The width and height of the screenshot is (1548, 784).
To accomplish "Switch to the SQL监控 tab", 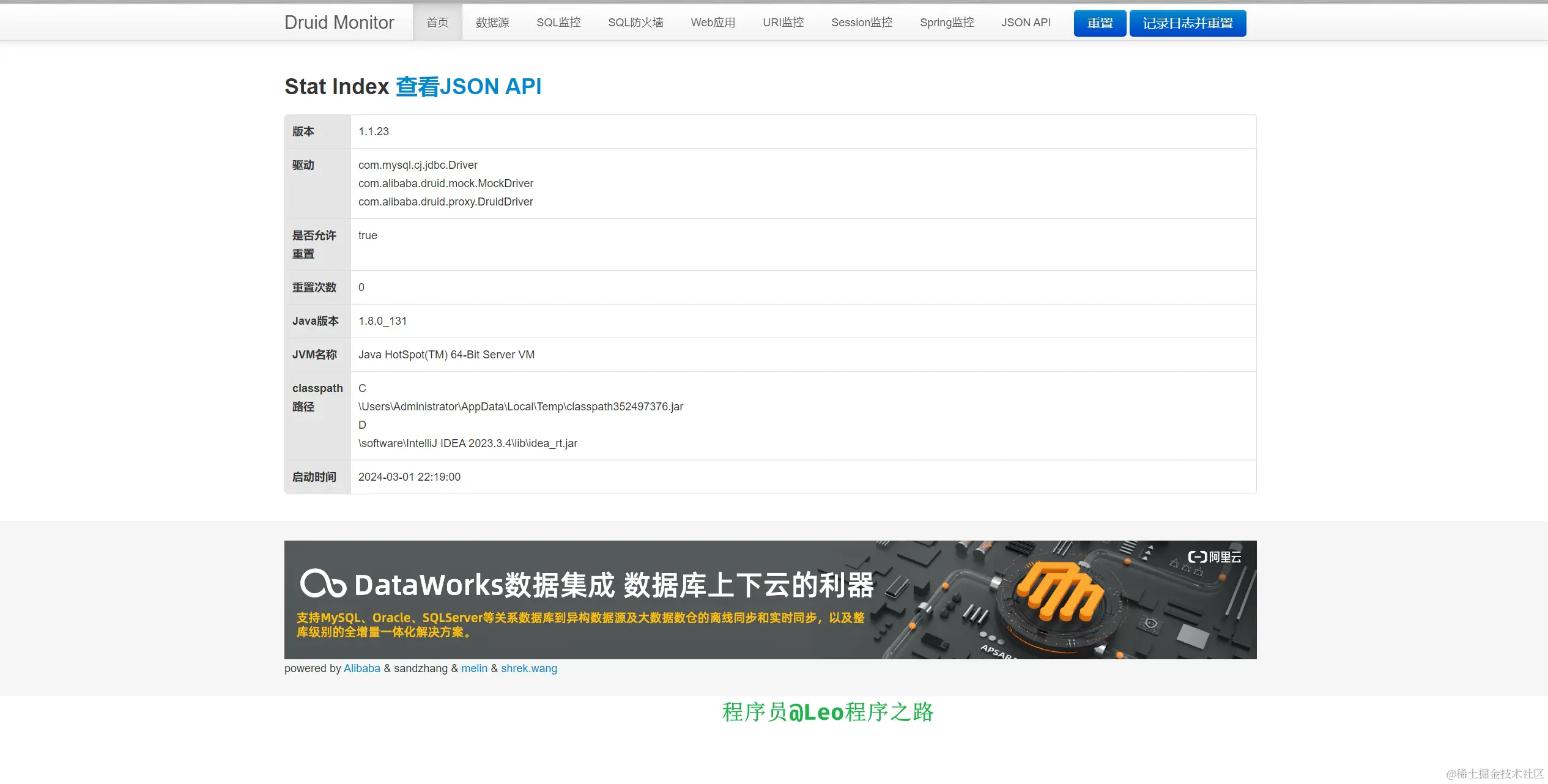I will pos(558,23).
